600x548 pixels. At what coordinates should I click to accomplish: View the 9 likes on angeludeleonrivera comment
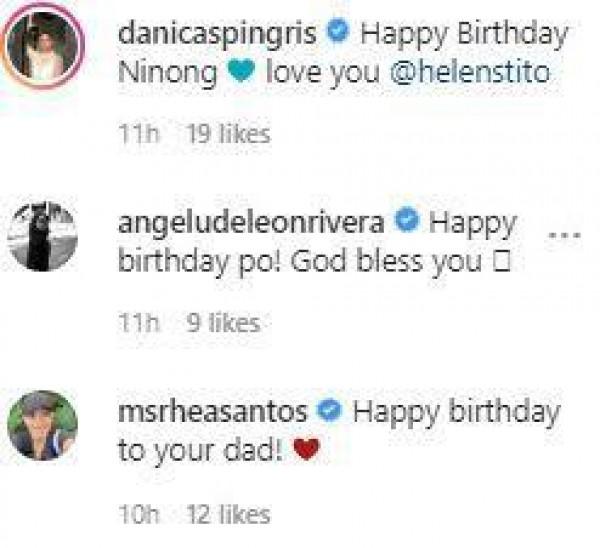(x=223, y=323)
